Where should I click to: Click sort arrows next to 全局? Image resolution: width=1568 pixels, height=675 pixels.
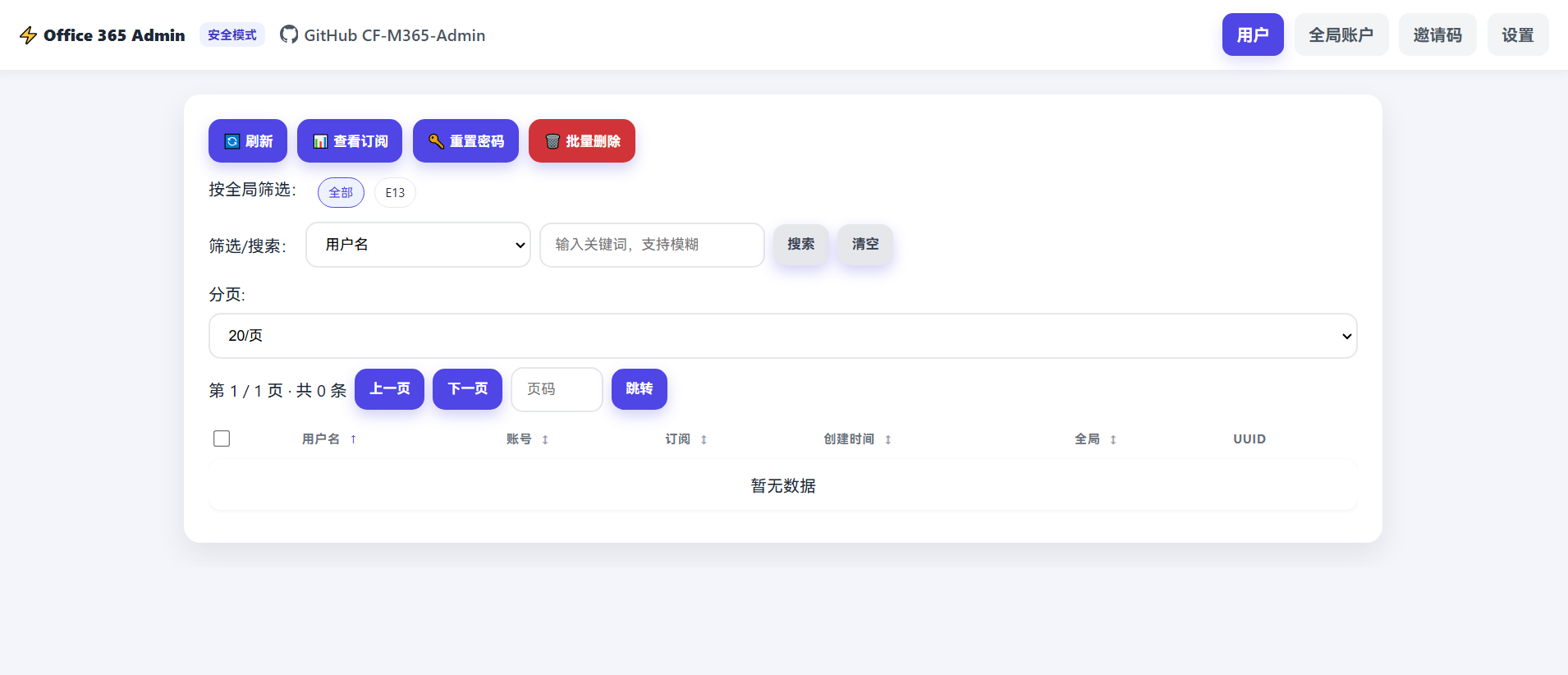pyautogui.click(x=1113, y=439)
